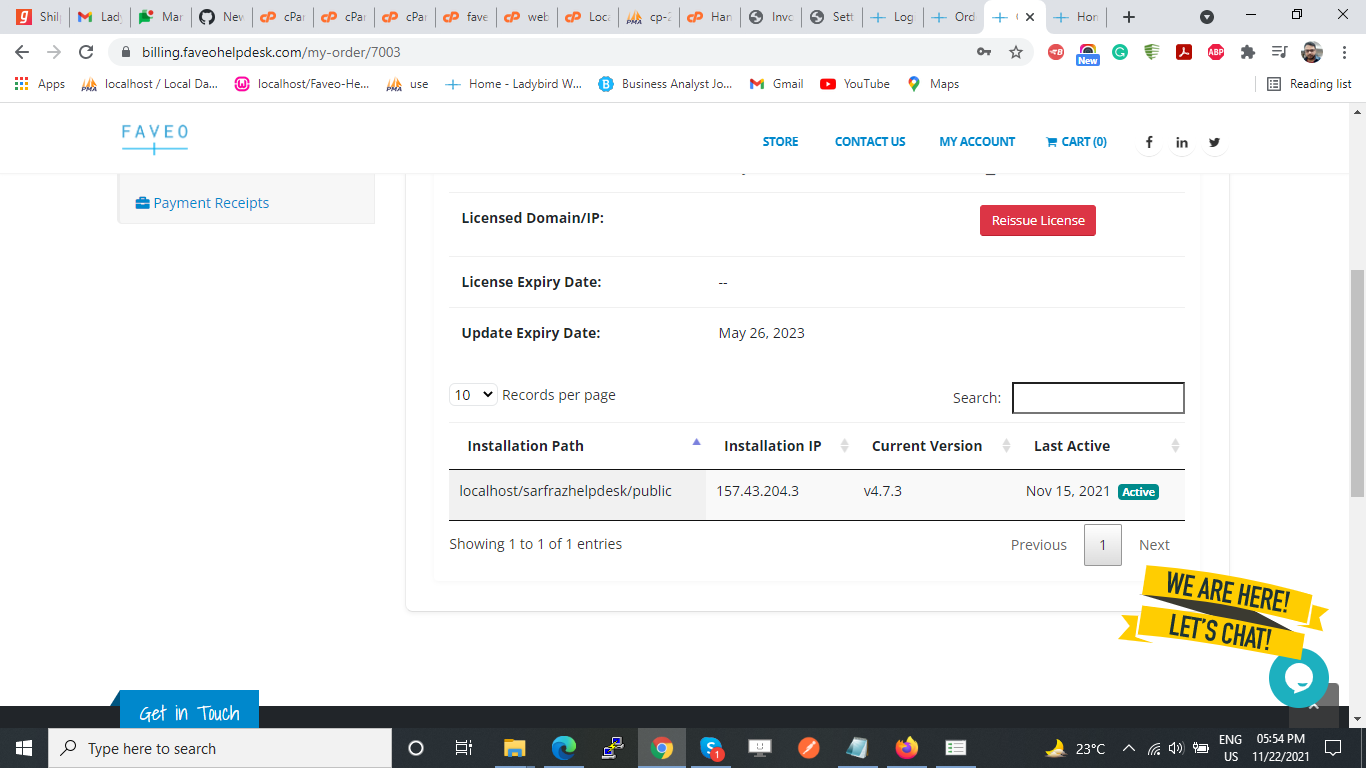The image size is (1366, 768).
Task: Sort by Installation Path column
Action: click(x=578, y=446)
